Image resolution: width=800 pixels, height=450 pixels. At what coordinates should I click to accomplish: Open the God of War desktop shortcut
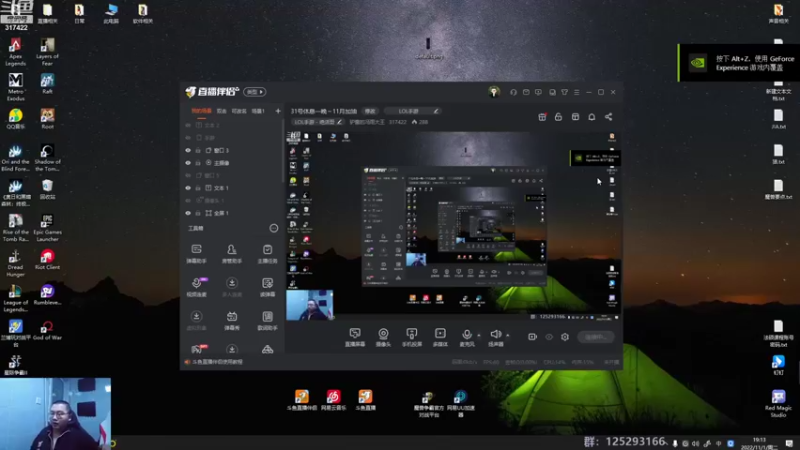click(47, 330)
